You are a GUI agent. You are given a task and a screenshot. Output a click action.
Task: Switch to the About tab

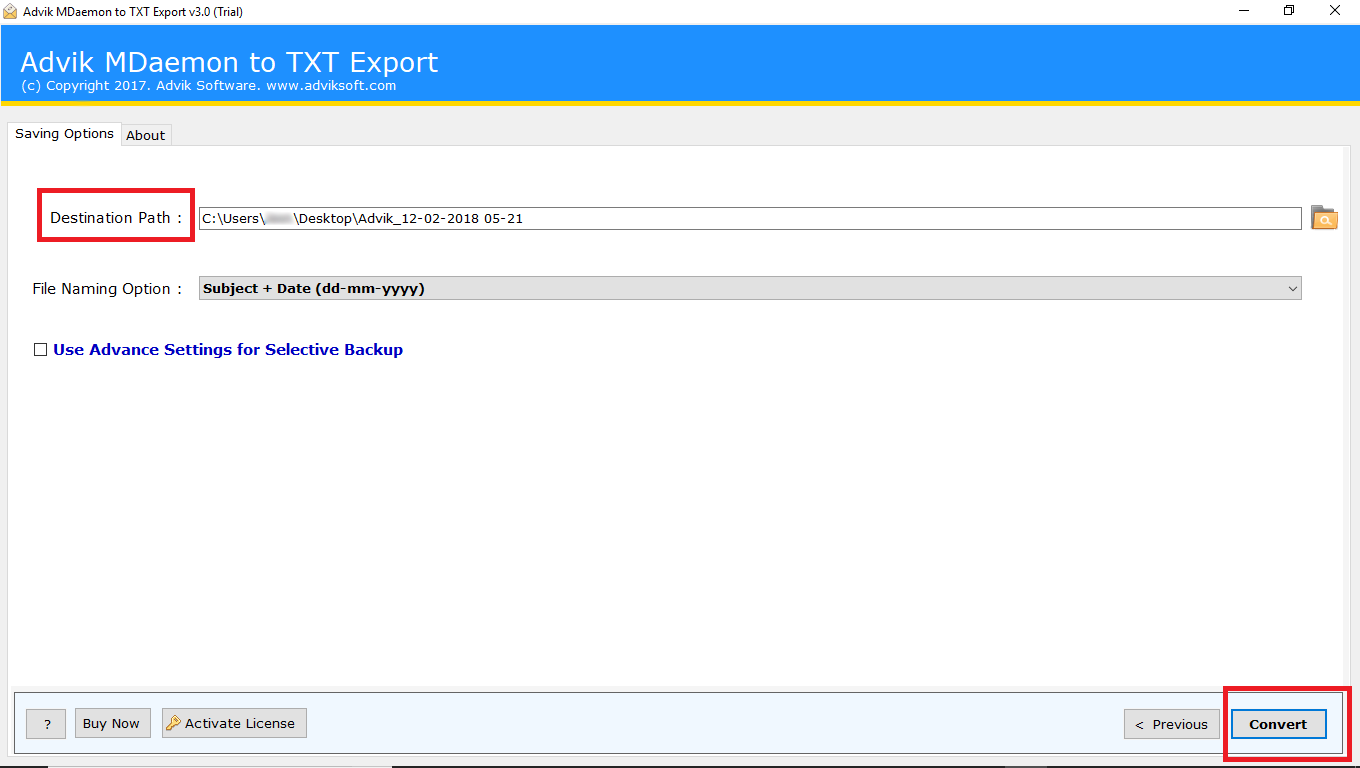pos(146,135)
